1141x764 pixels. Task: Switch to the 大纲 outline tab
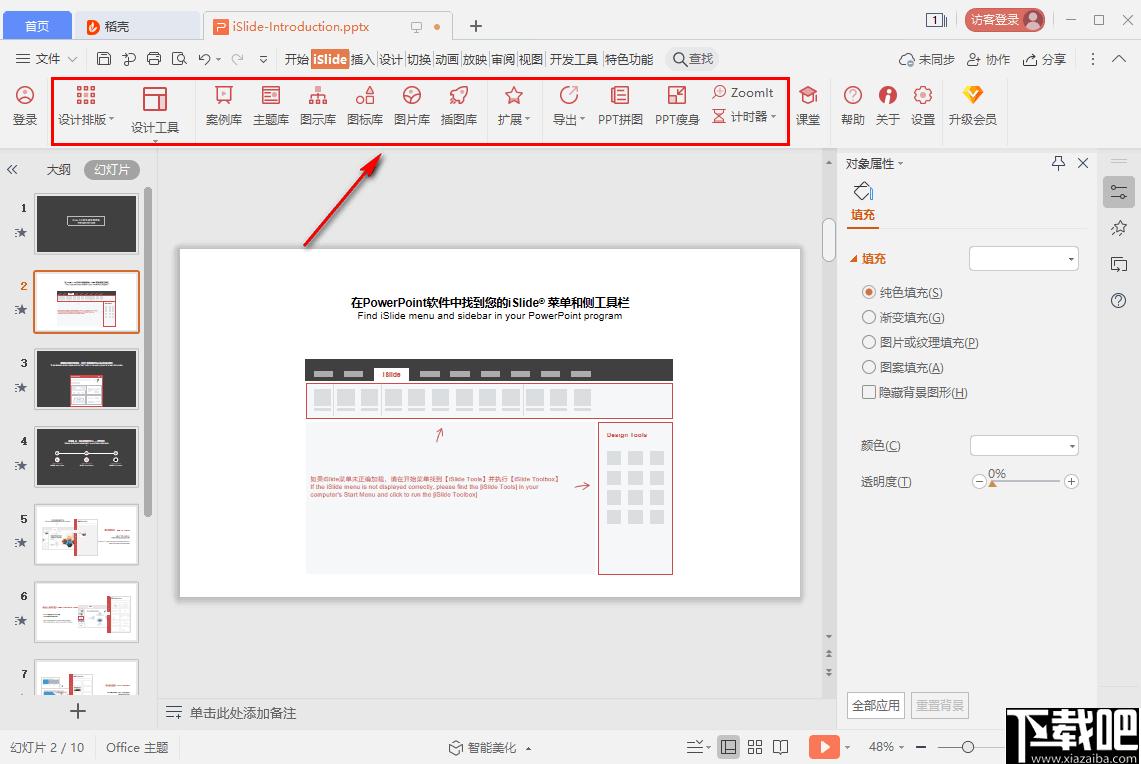click(x=59, y=170)
